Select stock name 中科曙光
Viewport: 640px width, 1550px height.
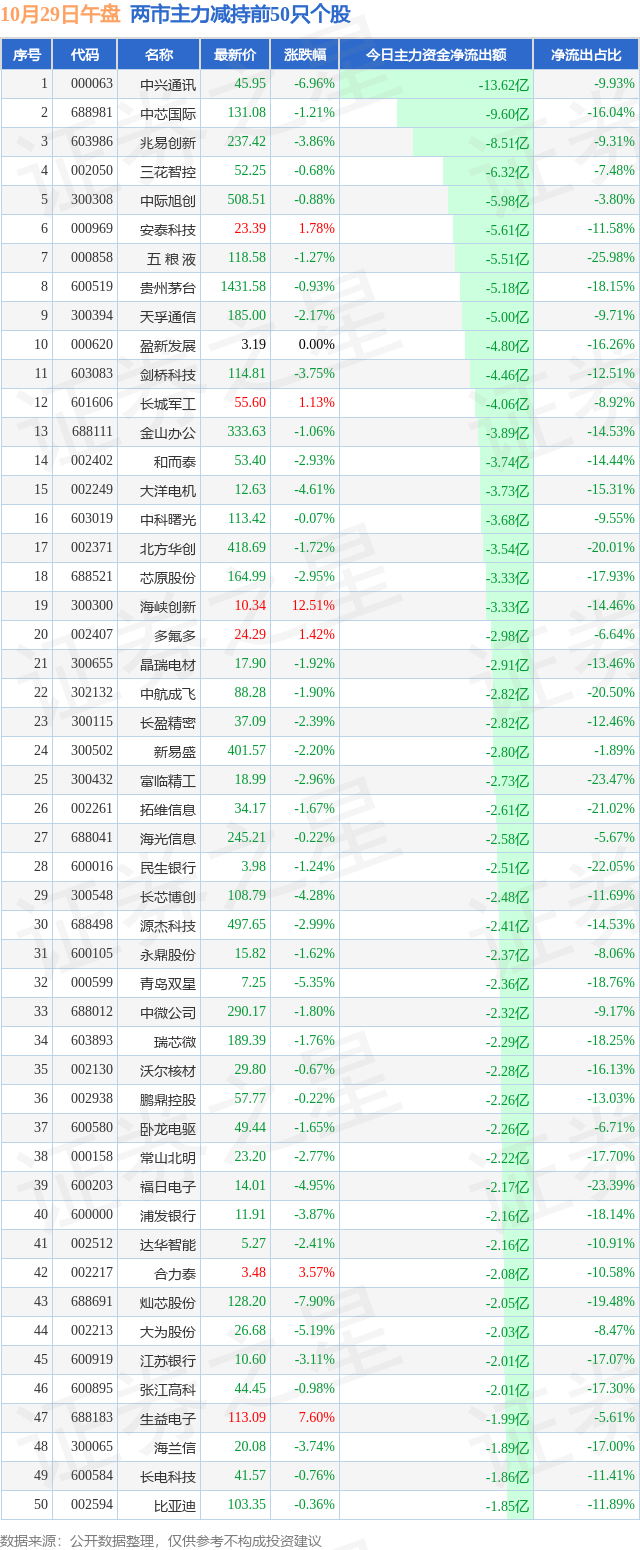[168, 519]
